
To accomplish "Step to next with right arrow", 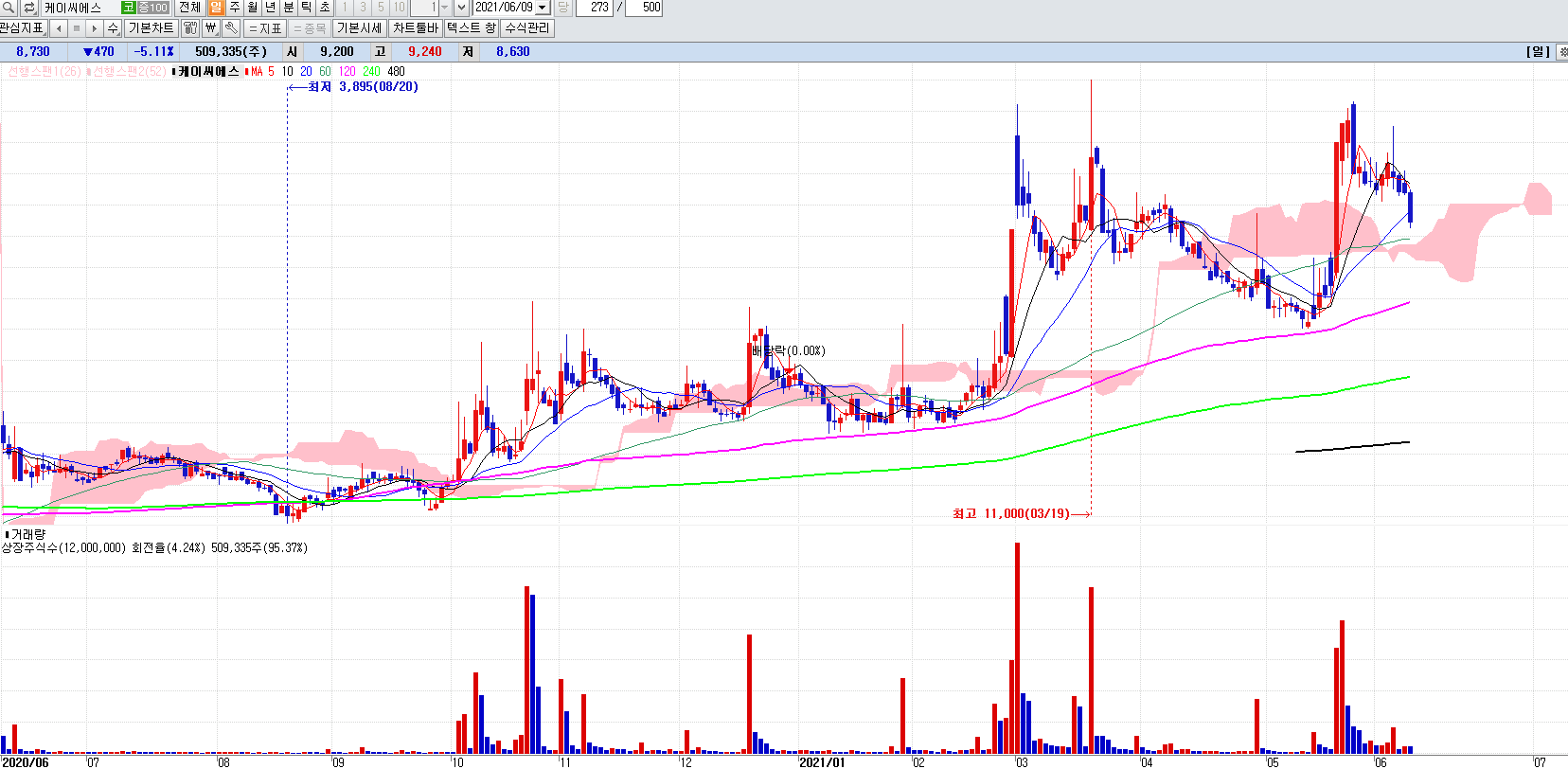I will [95, 28].
